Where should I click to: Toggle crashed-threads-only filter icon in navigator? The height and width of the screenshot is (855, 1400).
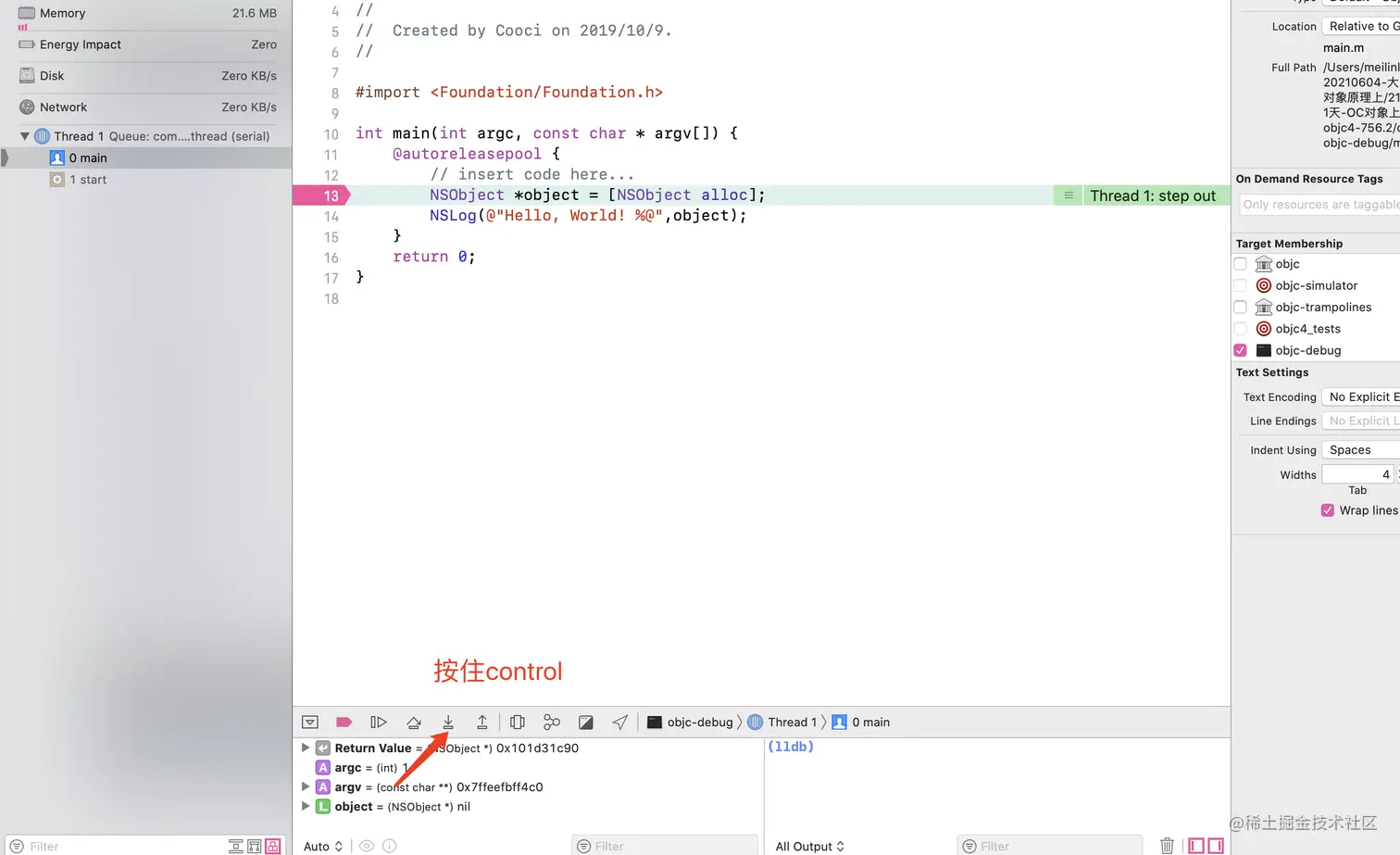tap(236, 846)
